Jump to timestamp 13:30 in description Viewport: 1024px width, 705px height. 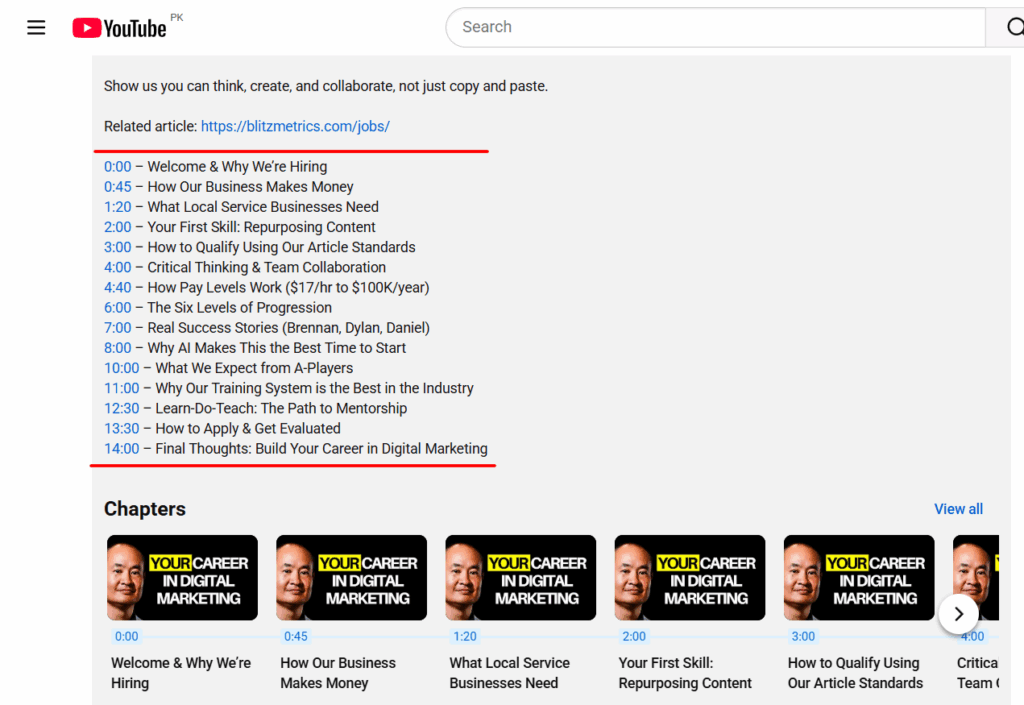[x=121, y=429]
